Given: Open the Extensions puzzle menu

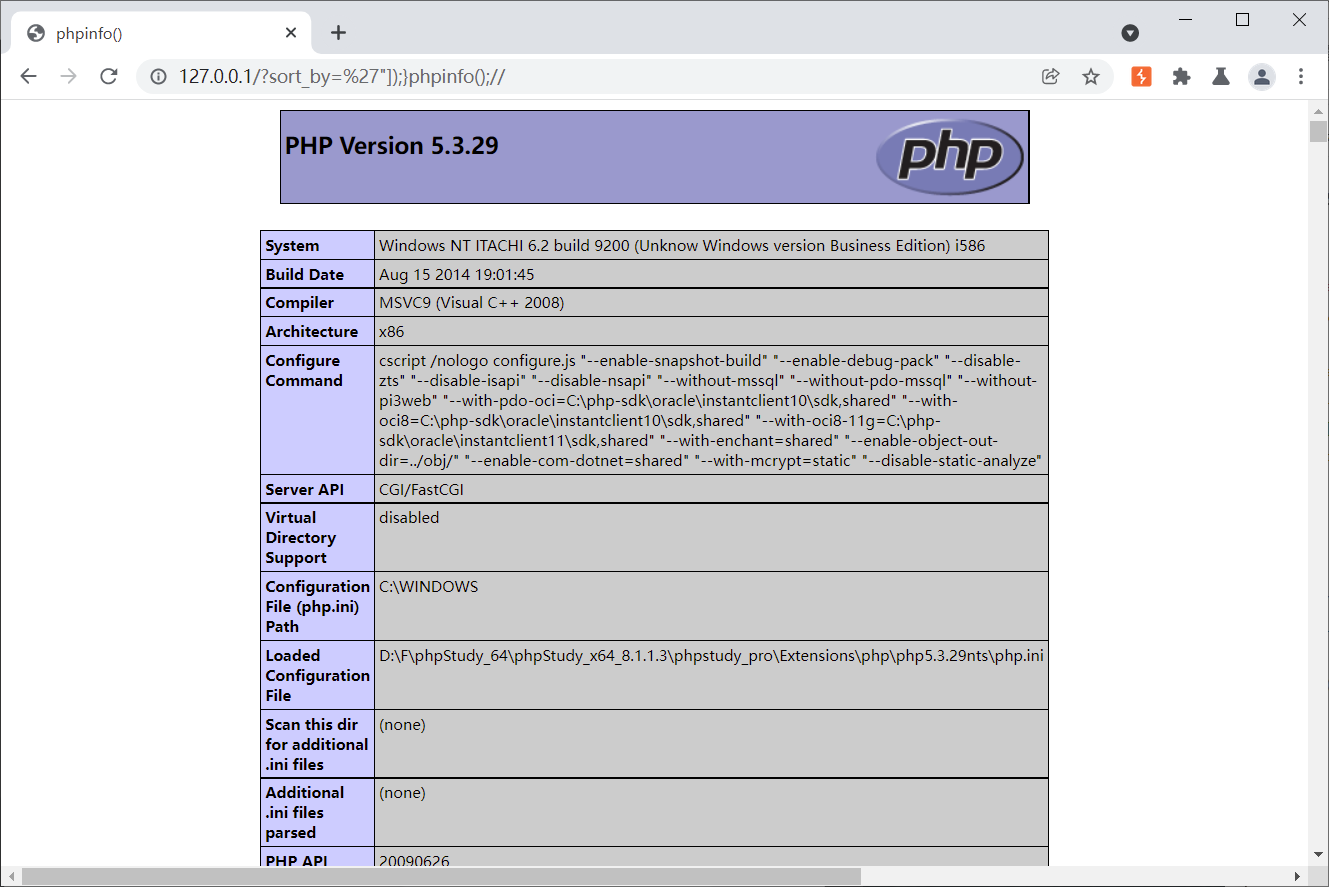Looking at the screenshot, I should click(1181, 76).
